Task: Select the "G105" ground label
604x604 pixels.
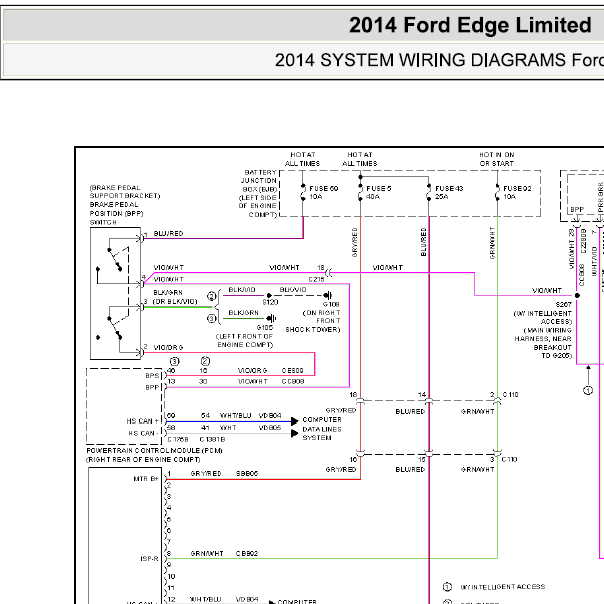Action: (265, 327)
